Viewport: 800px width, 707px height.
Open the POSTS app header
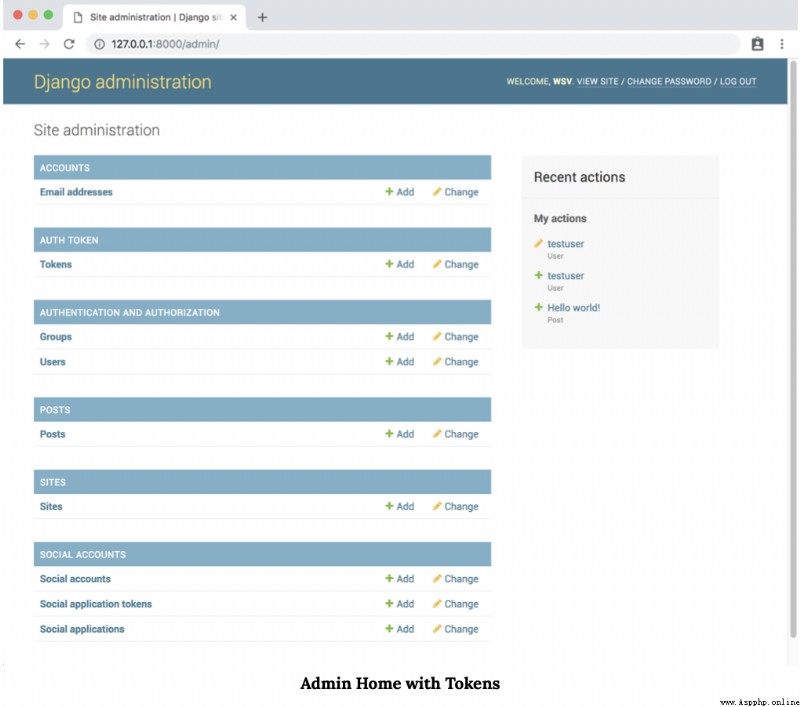tap(55, 410)
